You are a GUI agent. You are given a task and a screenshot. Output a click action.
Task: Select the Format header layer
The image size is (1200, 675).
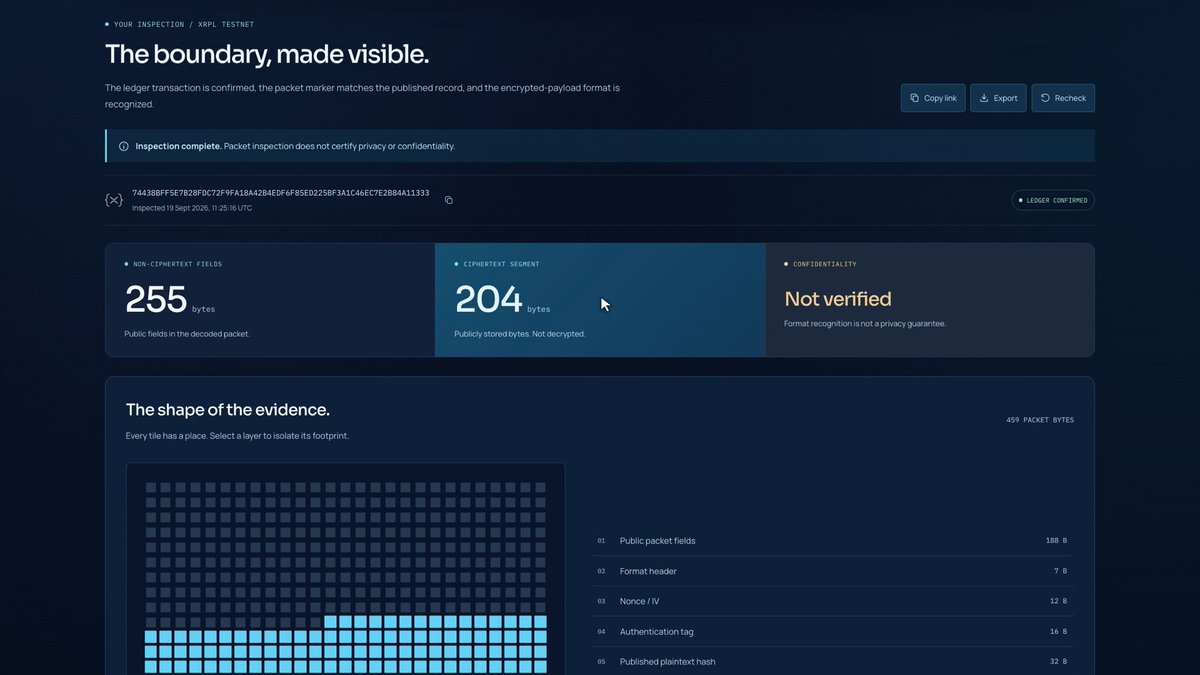(x=832, y=571)
